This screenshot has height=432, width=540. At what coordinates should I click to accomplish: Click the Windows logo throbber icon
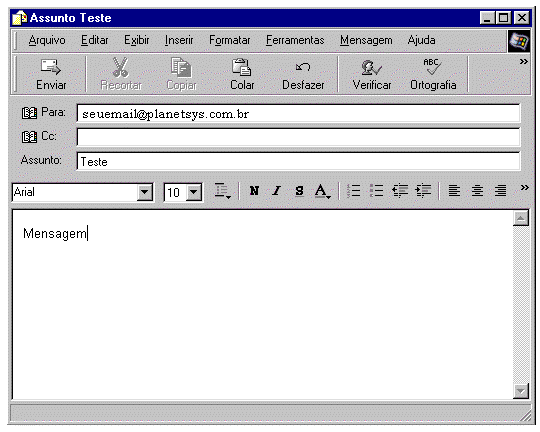coord(519,41)
